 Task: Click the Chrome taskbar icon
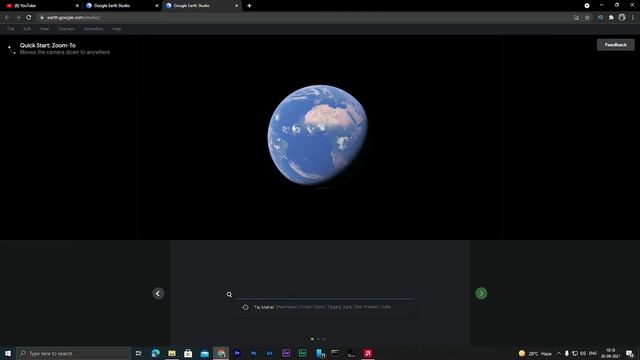221,353
